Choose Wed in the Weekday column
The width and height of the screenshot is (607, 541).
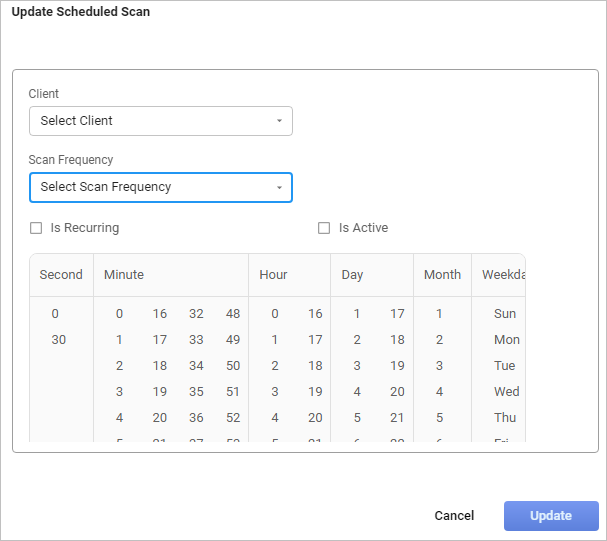click(x=506, y=392)
